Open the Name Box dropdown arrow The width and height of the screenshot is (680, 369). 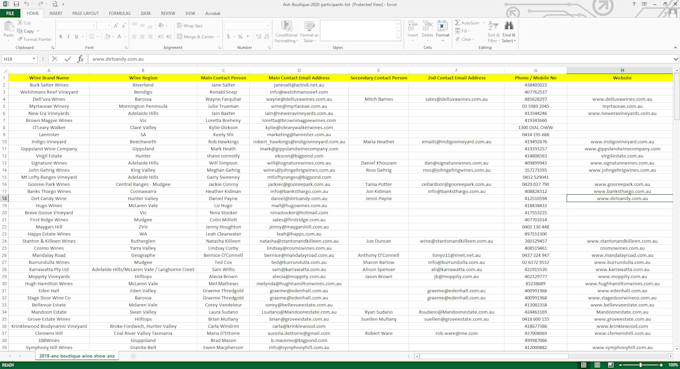coord(34,59)
